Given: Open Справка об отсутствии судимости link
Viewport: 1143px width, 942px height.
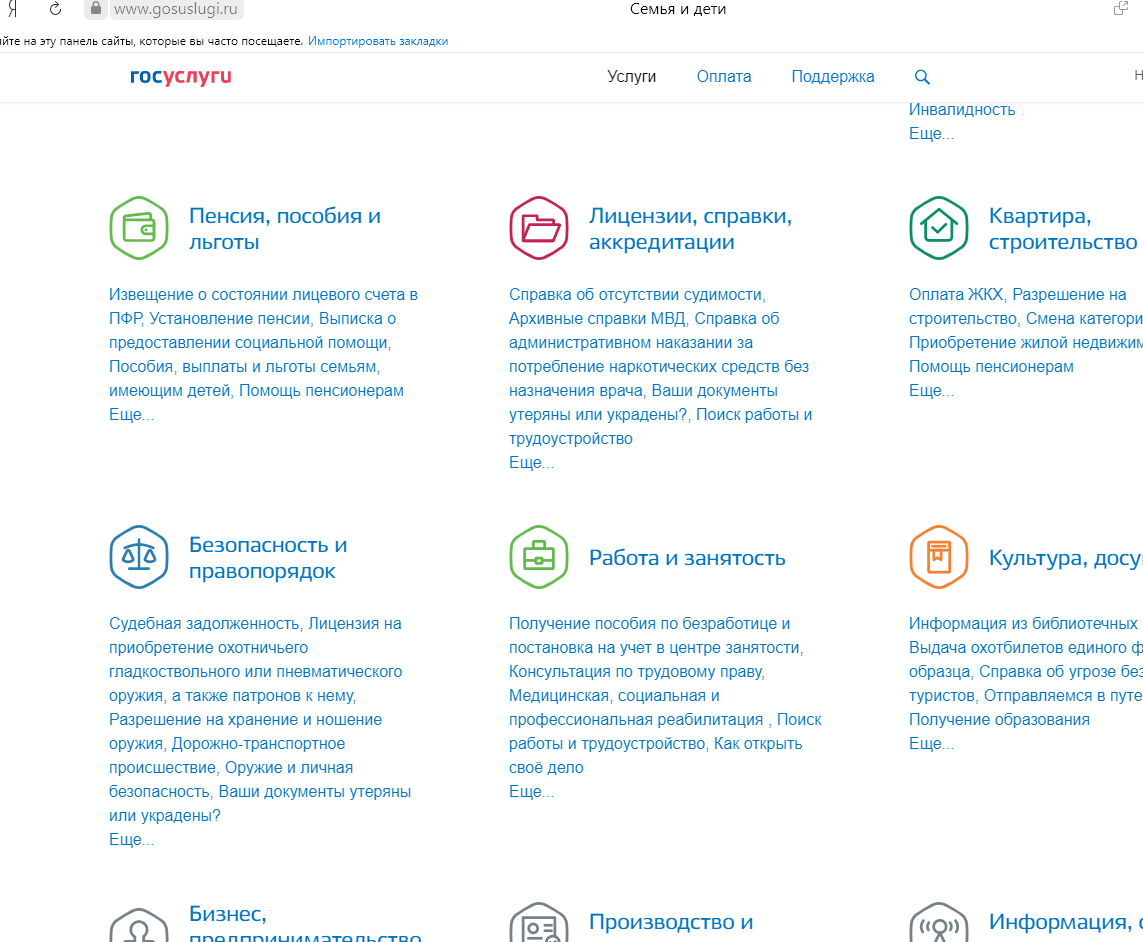Looking at the screenshot, I should (636, 295).
